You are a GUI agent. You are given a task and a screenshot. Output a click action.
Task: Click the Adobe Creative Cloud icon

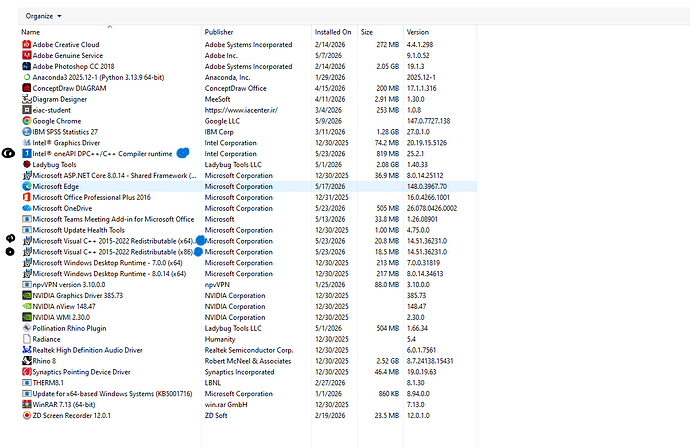(27, 44)
